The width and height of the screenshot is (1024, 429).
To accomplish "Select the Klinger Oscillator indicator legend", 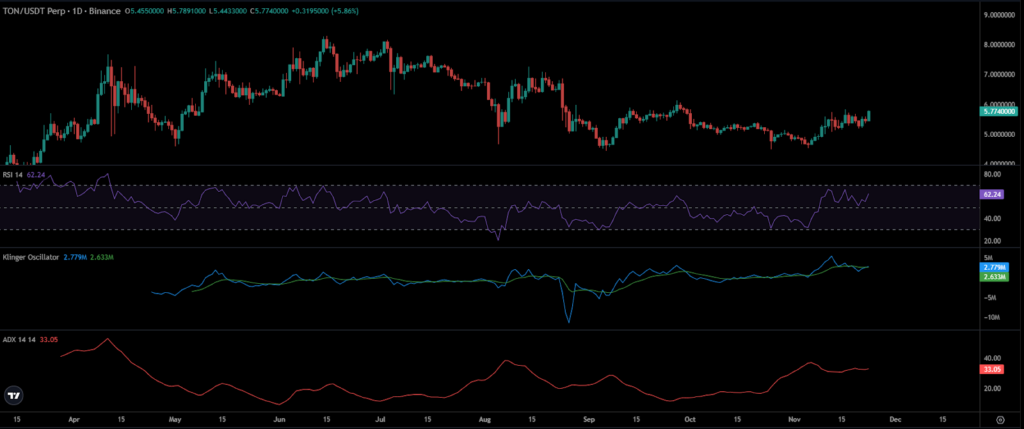I will click(32, 257).
